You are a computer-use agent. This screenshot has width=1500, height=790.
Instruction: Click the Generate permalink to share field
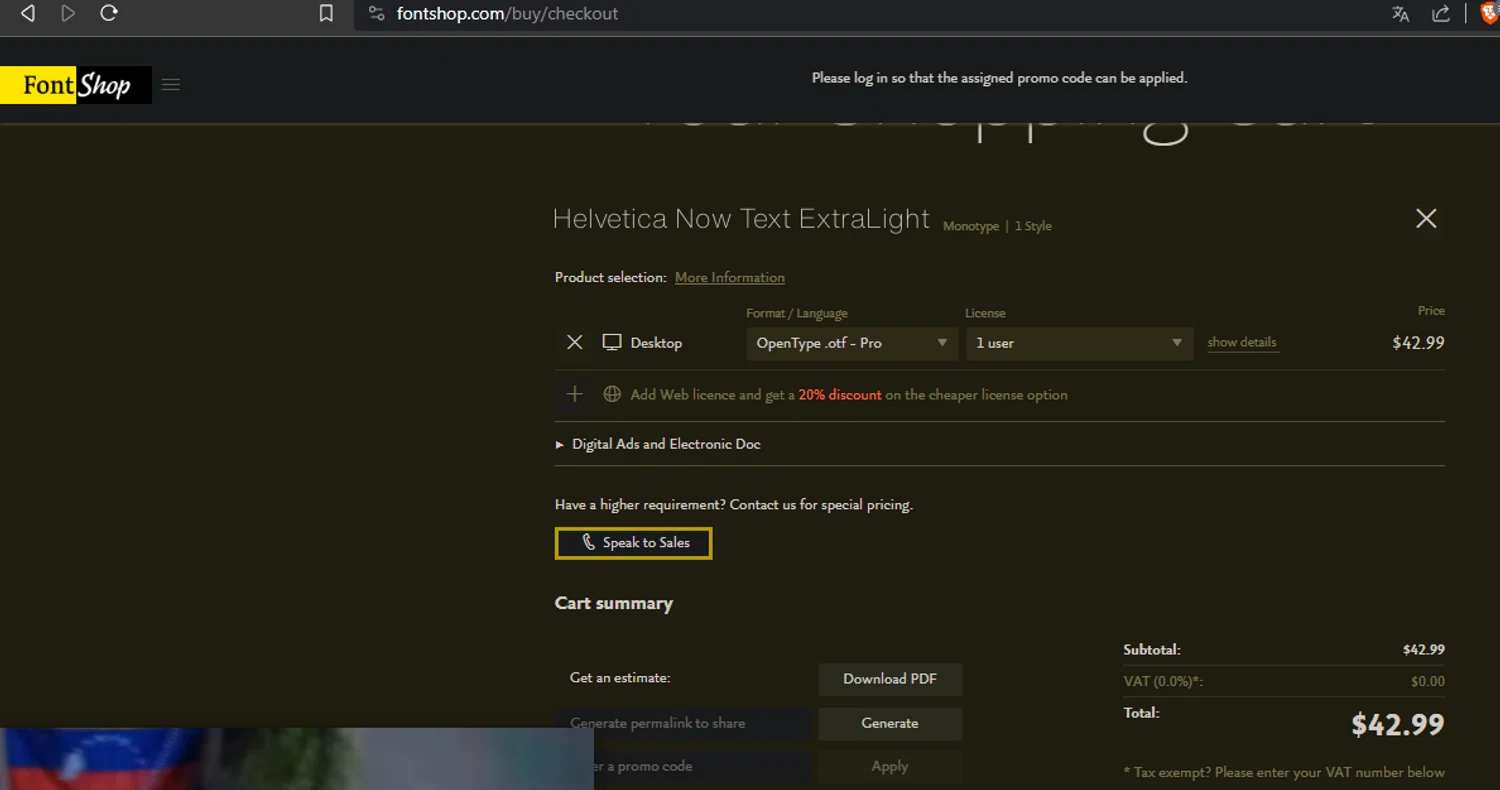point(683,723)
